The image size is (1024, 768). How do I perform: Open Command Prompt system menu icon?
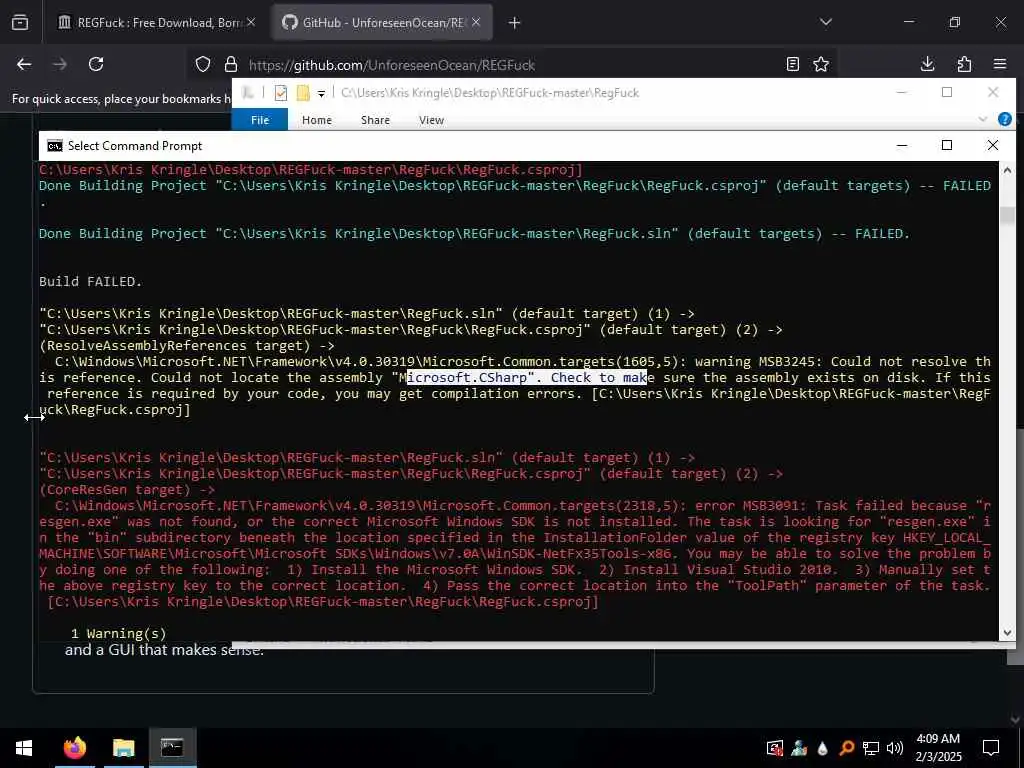click(x=55, y=146)
